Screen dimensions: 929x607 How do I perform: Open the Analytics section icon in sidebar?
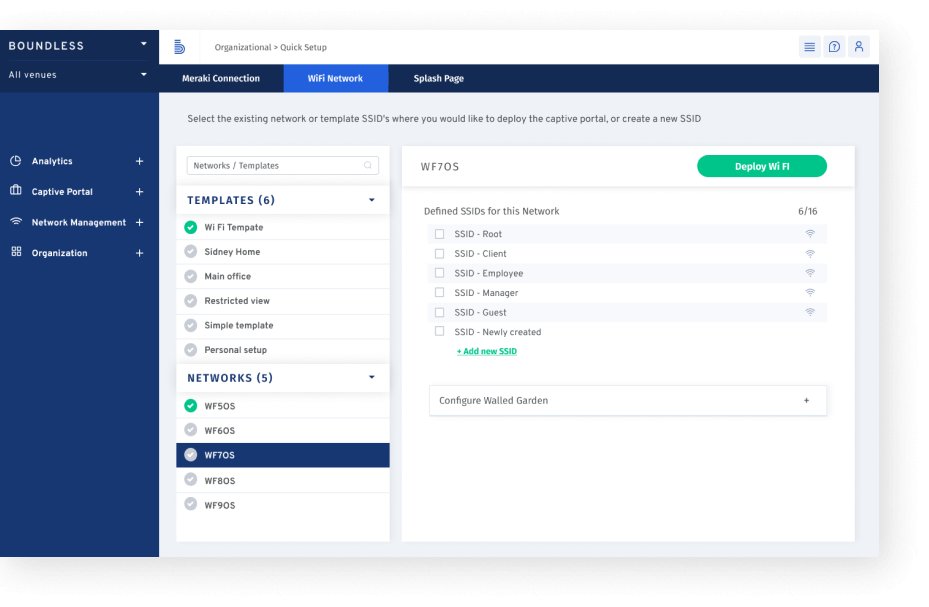(x=17, y=161)
